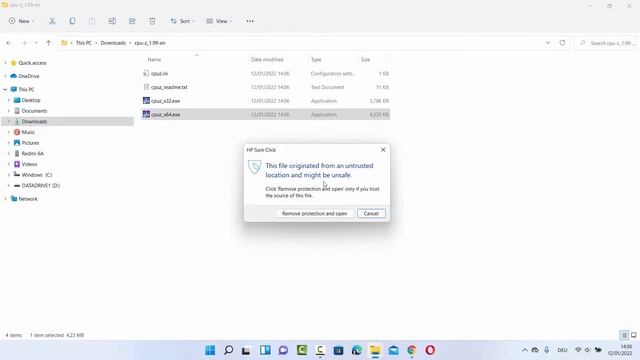Screen dimensions: 640x360
Task: Switch to details view icon in status bar
Action: coord(624,335)
